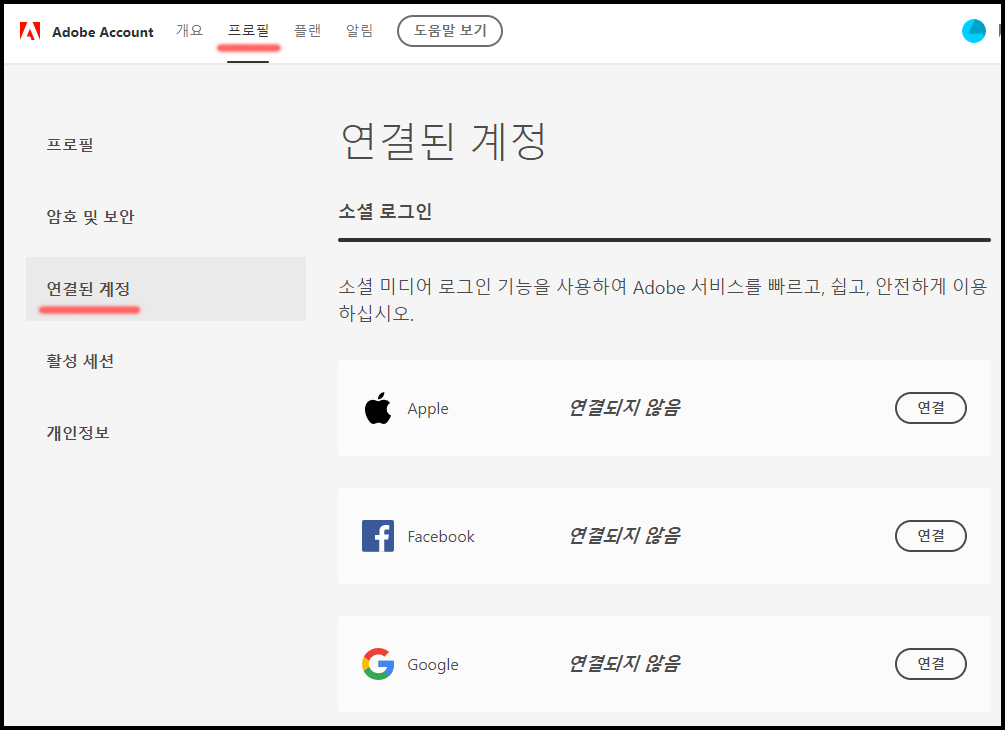
Task: Select 연결된 계정 in the sidebar
Action: pos(165,289)
